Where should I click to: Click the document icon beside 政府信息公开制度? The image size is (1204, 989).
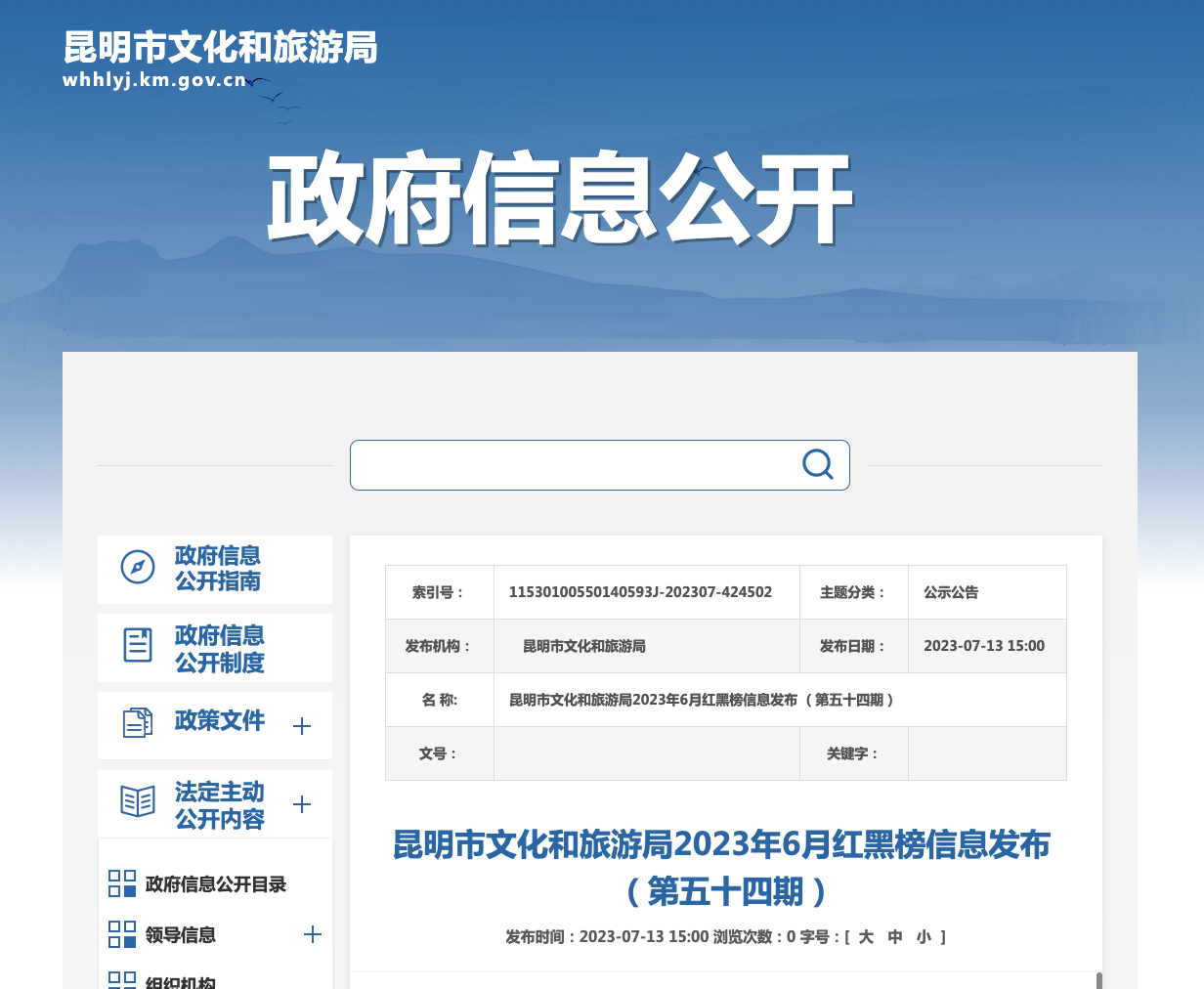pos(138,645)
